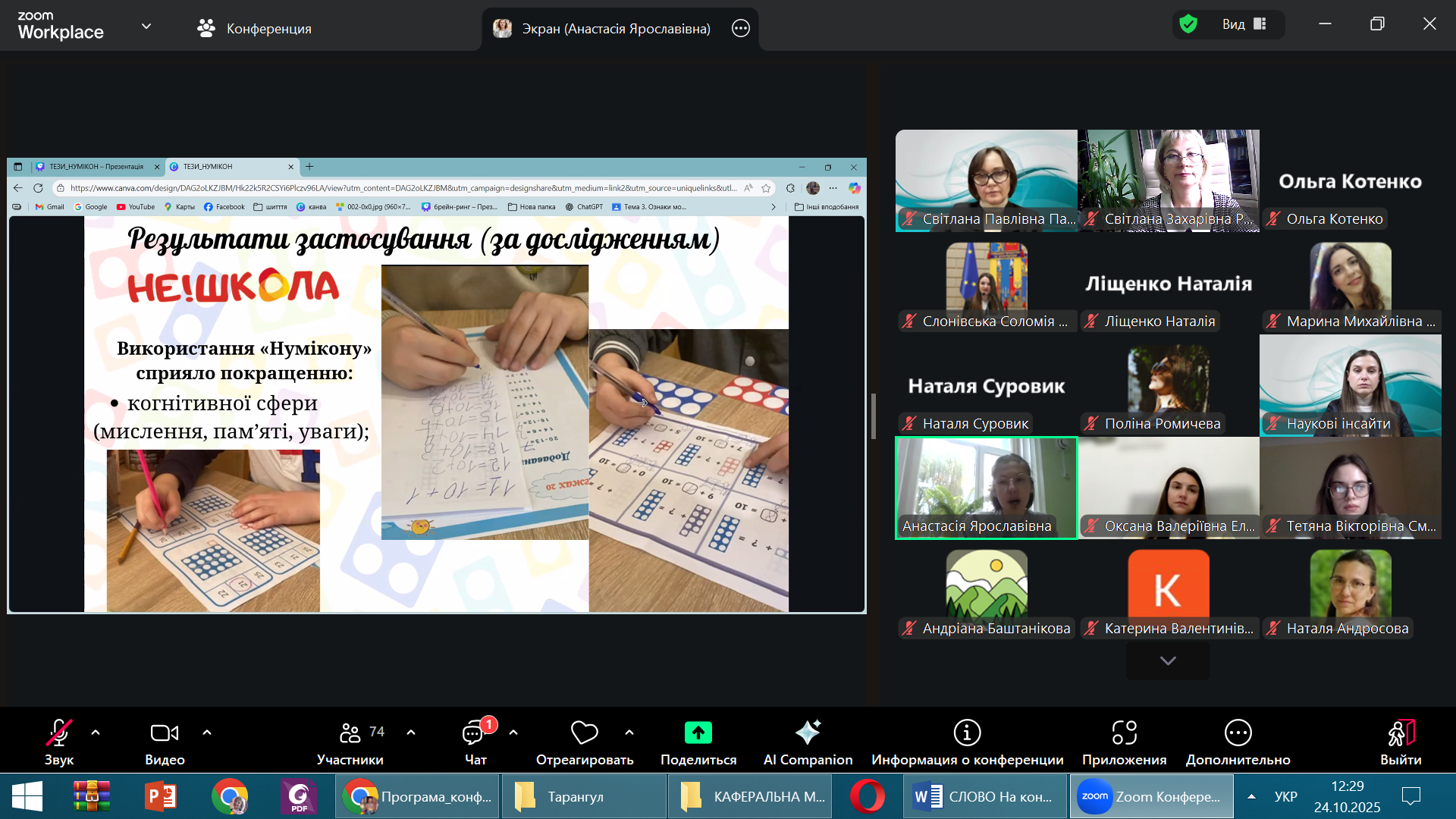This screenshot has height=819, width=1456.
Task: Click Світлана Захарівна muted microphone icon
Action: tap(1091, 218)
